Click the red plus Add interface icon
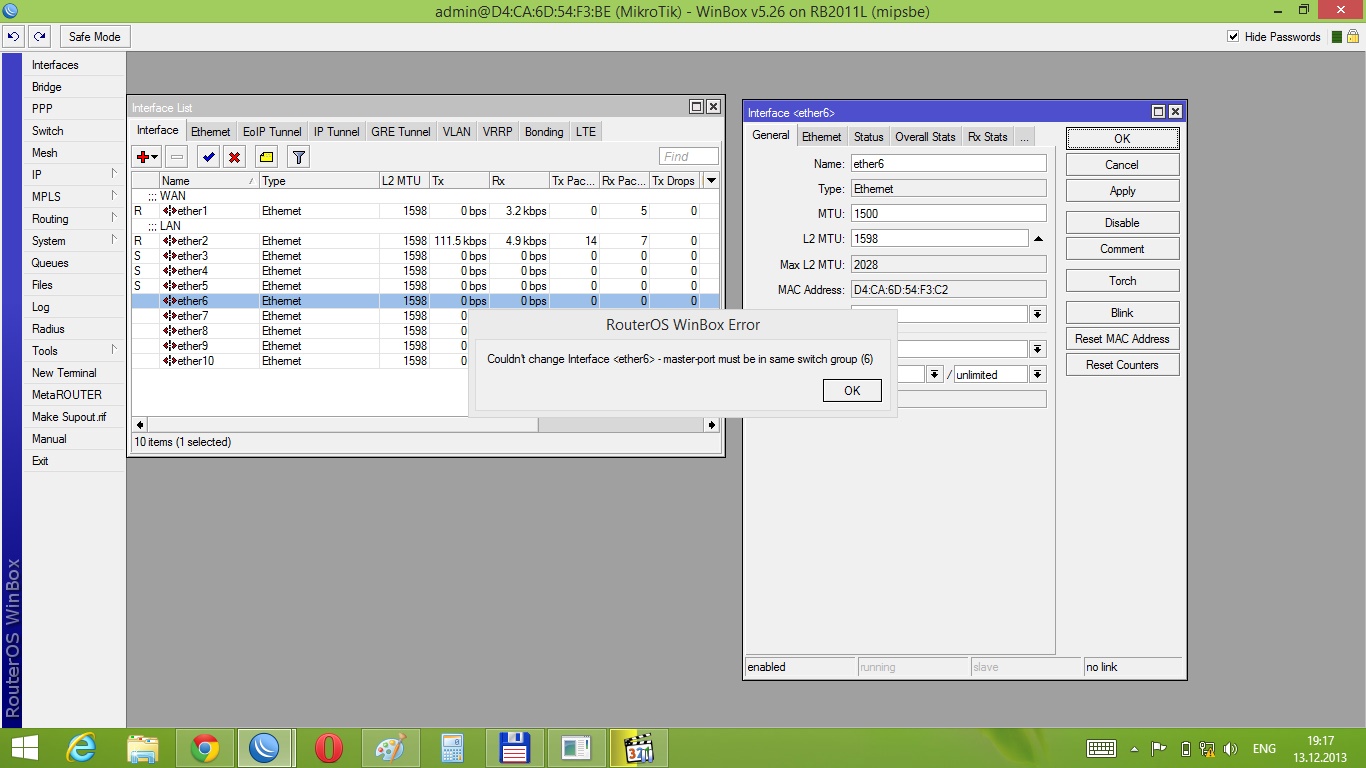 (143, 157)
